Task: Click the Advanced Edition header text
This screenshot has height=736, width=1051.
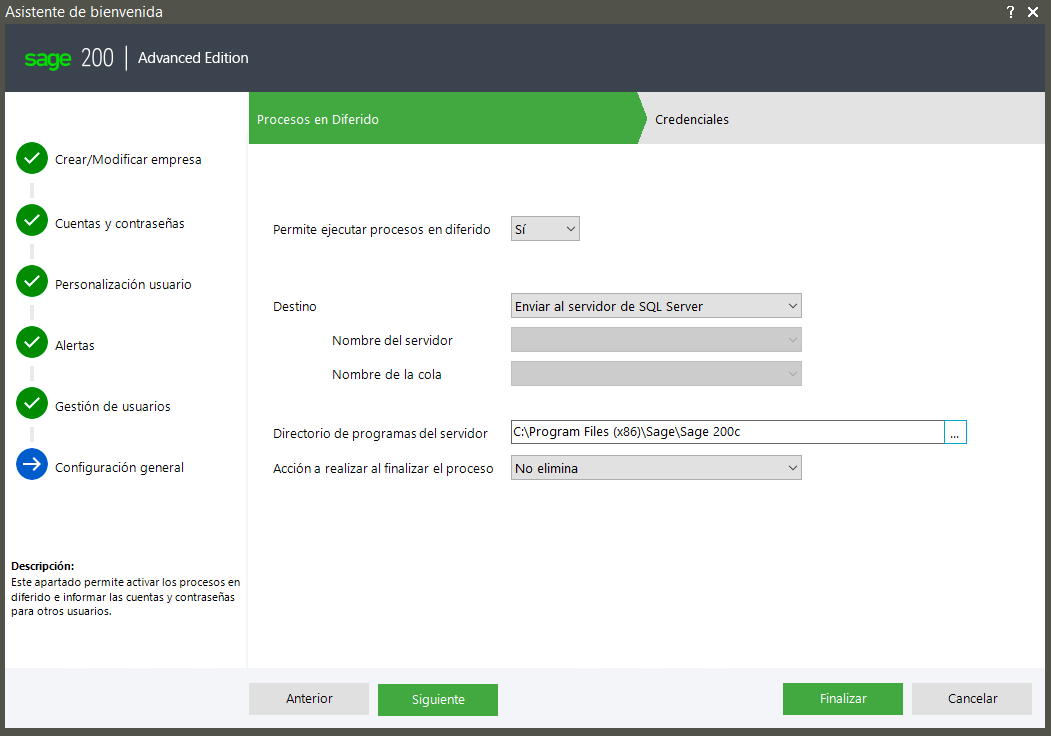Action: (193, 58)
